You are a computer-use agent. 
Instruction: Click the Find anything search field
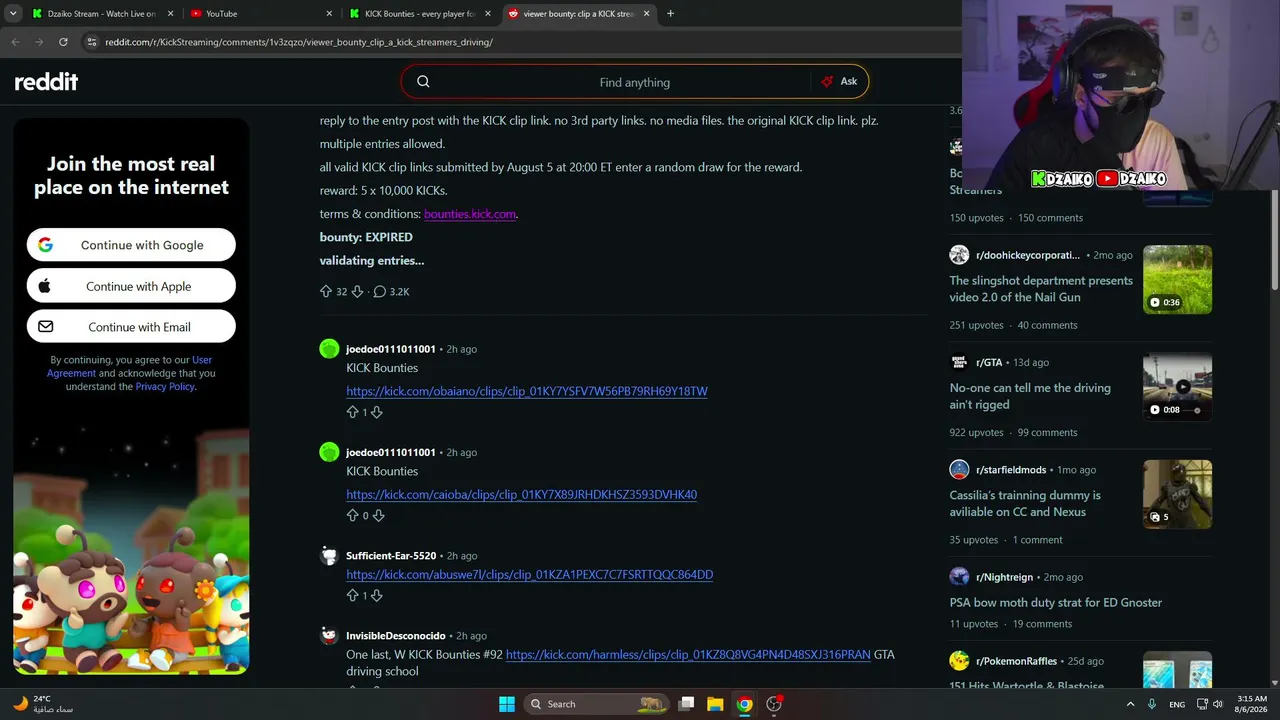[x=635, y=82]
